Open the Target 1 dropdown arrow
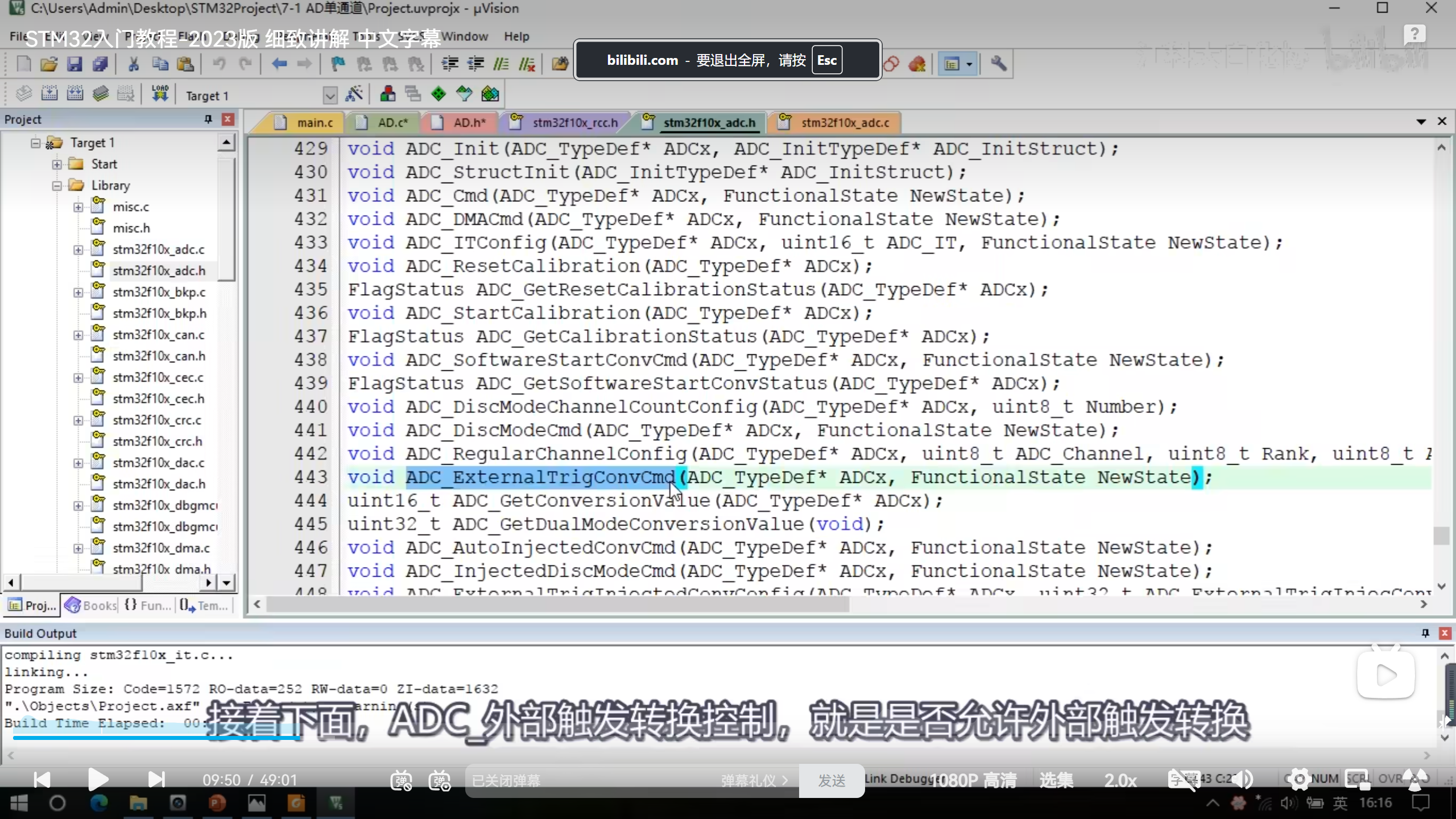The width and height of the screenshot is (1456, 819). (x=330, y=96)
